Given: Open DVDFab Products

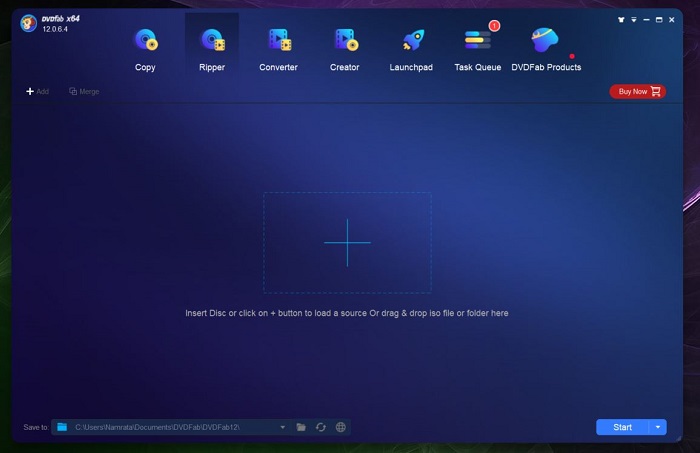Looking at the screenshot, I should pos(546,49).
